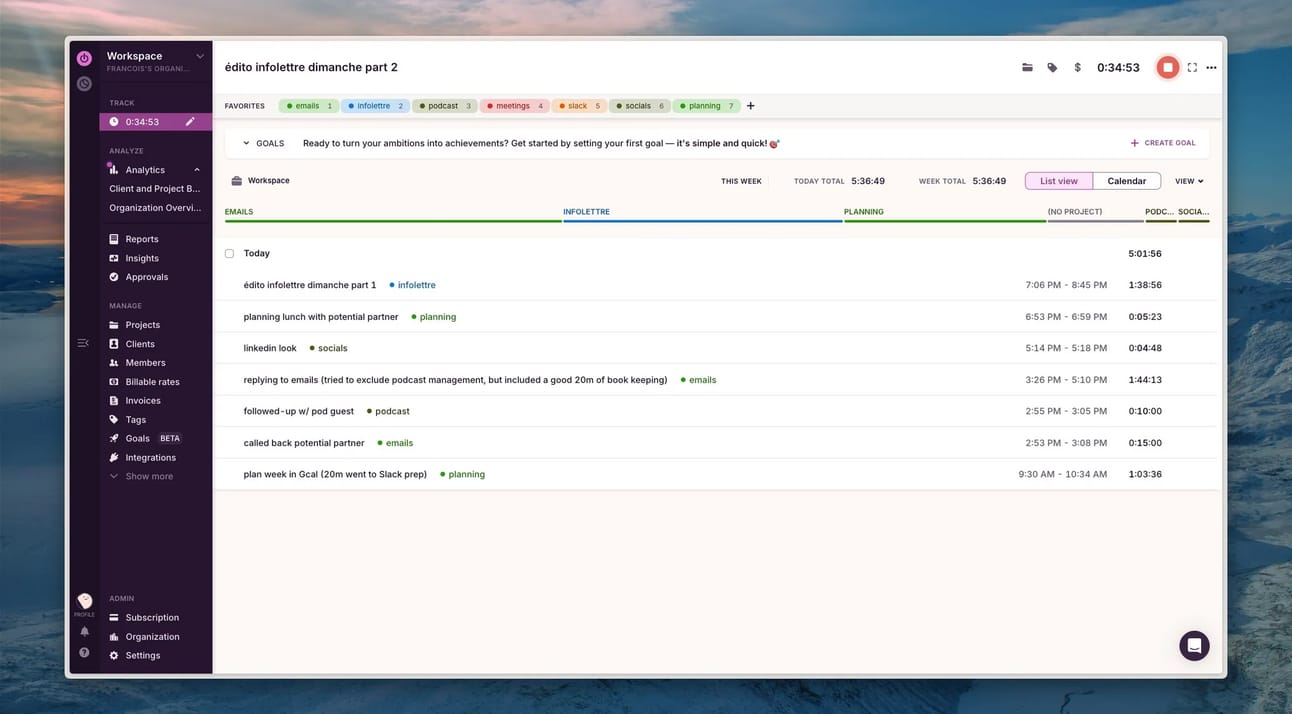Open Billable rates in the sidebar

[x=152, y=382]
